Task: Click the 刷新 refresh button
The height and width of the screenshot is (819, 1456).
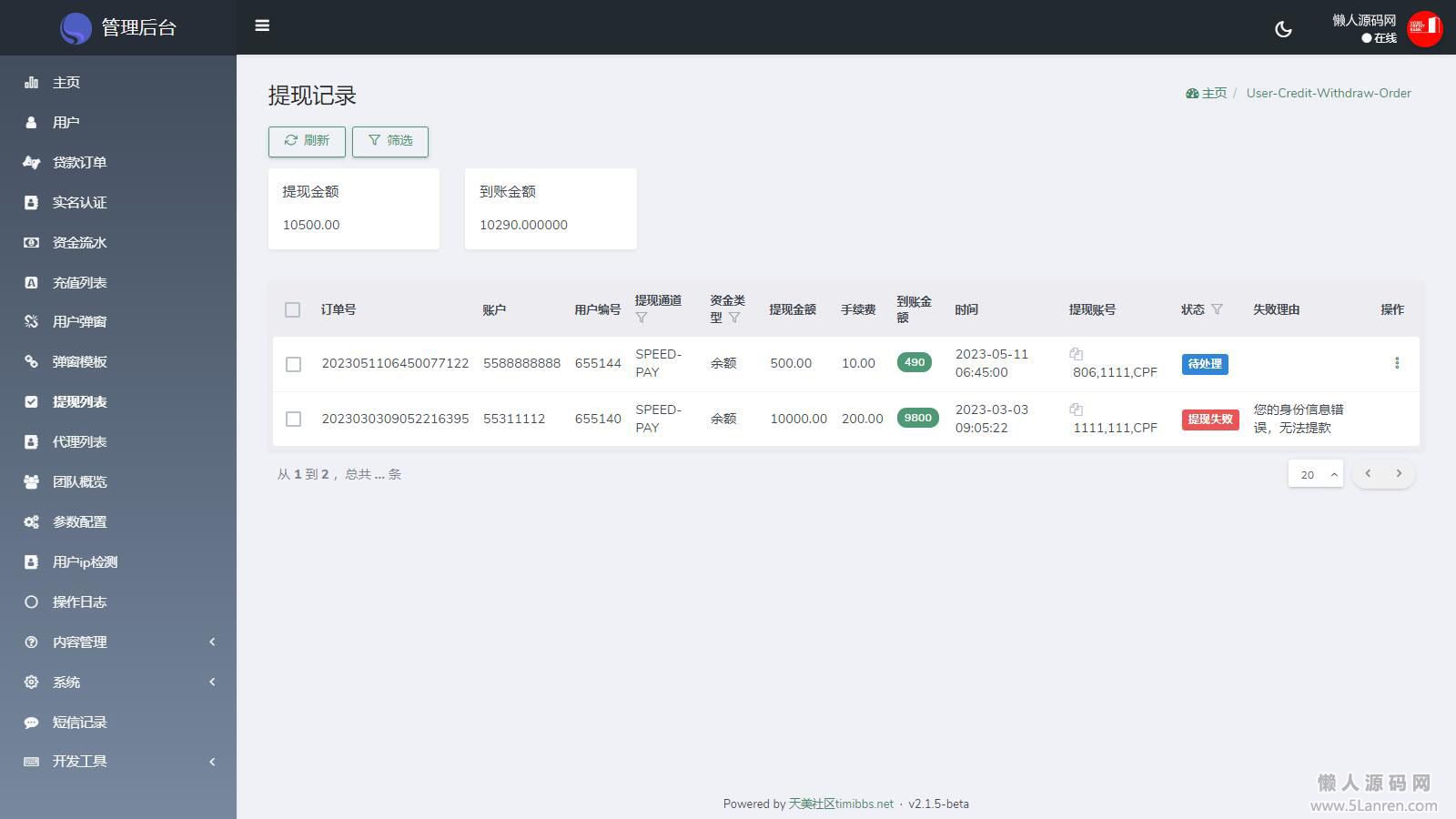Action: 307,141
